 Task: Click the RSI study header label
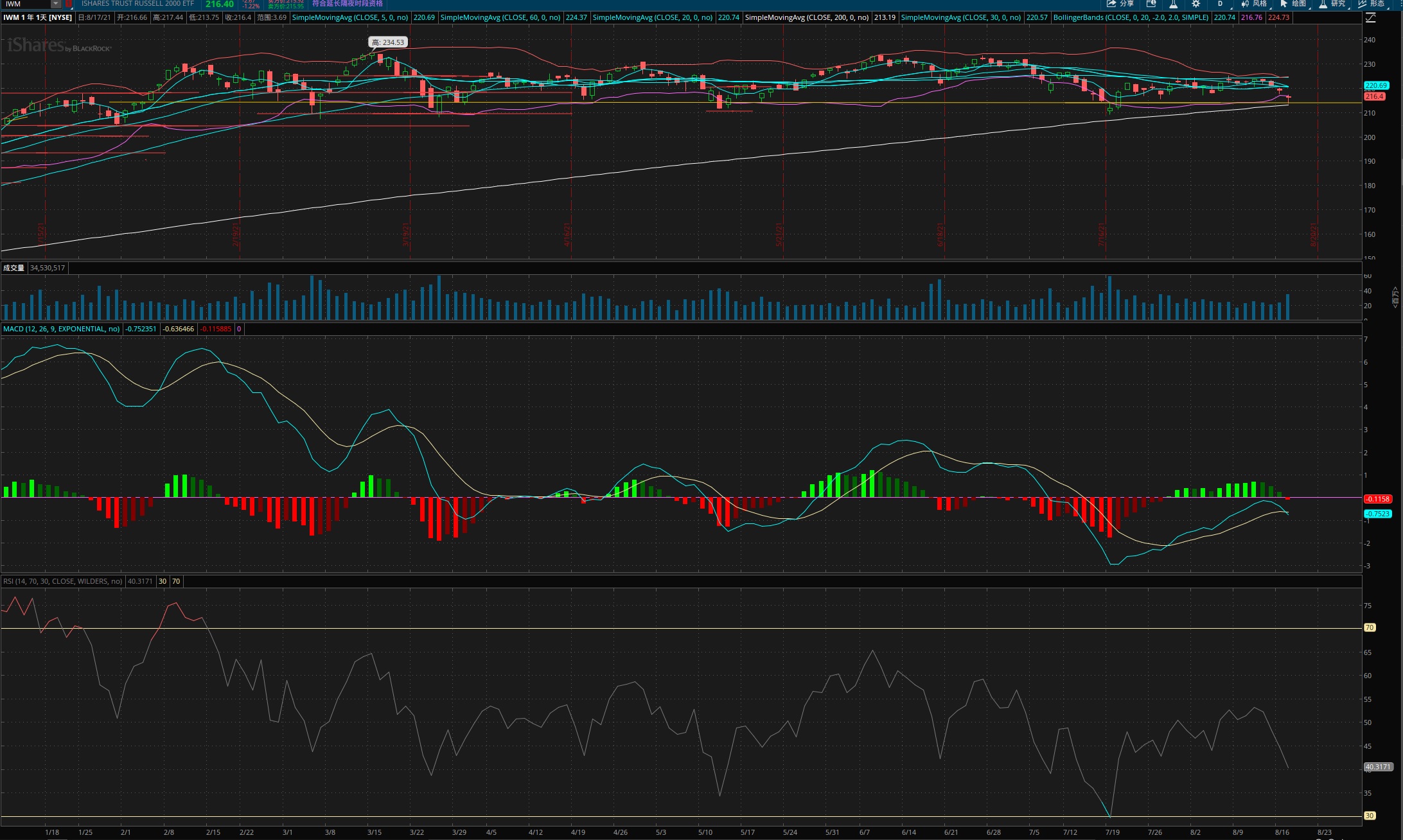click(62, 581)
